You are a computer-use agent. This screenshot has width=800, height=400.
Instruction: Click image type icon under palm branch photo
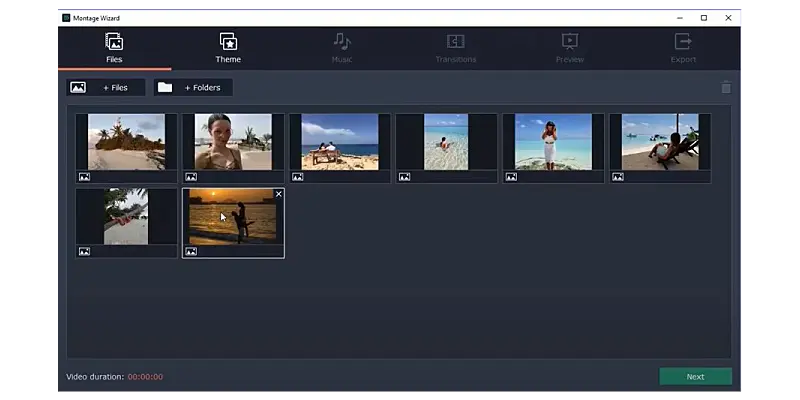[x=84, y=252]
